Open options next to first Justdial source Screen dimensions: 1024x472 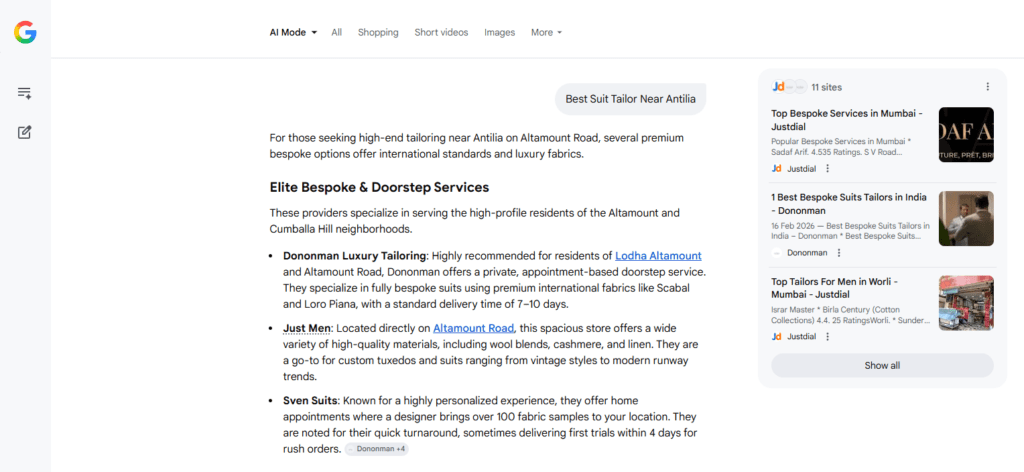coord(827,169)
